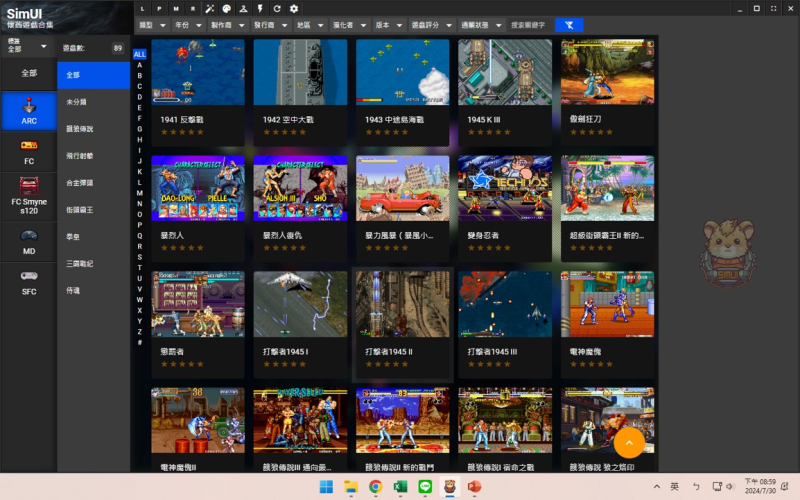Select the 三國戰紀 category
This screenshot has width=800, height=500.
pos(93,264)
